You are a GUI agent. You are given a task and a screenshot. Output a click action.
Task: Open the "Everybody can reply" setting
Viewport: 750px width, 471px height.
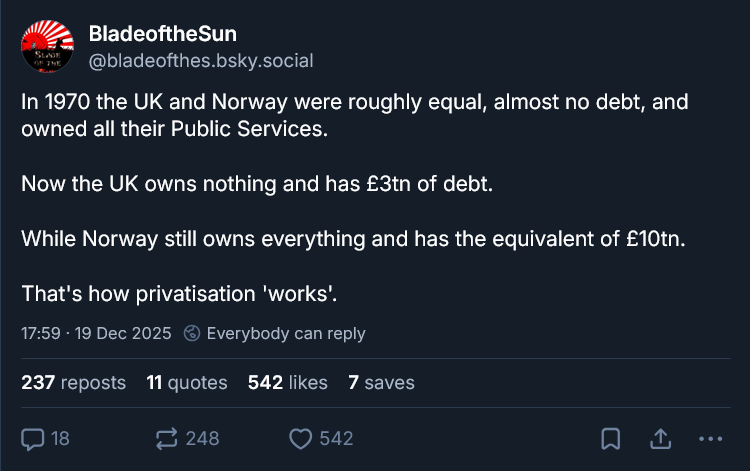click(x=285, y=333)
